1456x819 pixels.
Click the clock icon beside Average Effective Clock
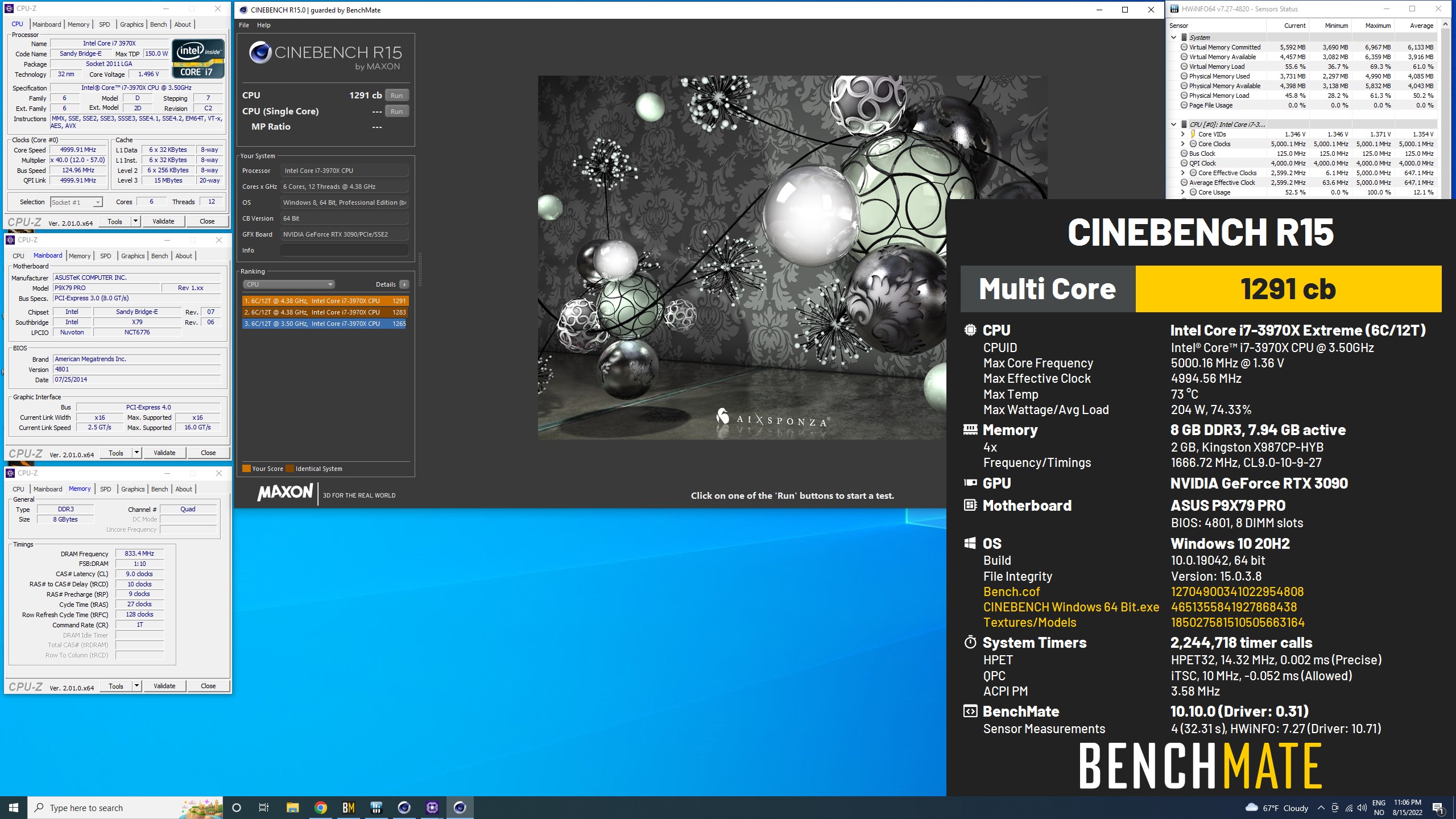(1184, 183)
